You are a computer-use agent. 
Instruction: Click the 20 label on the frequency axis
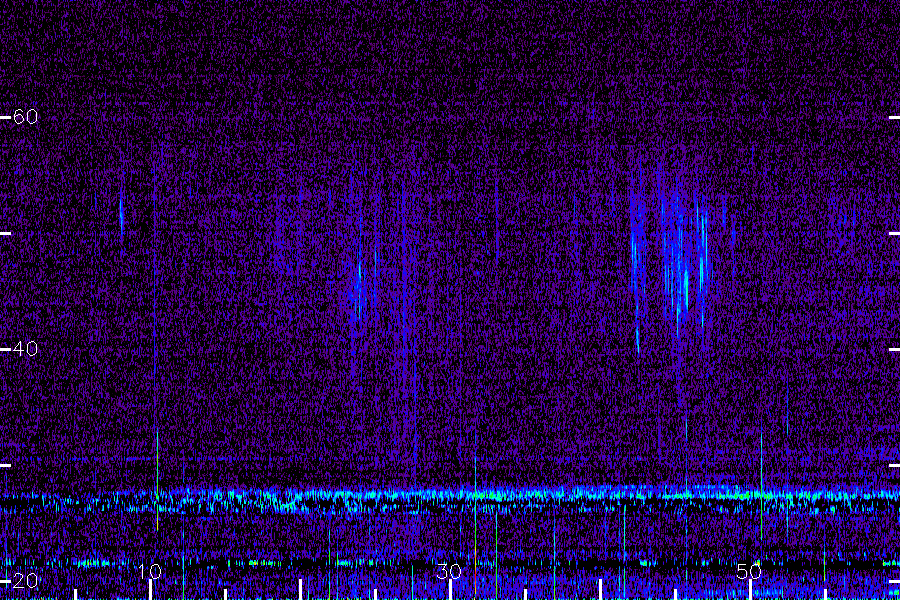point(25,580)
